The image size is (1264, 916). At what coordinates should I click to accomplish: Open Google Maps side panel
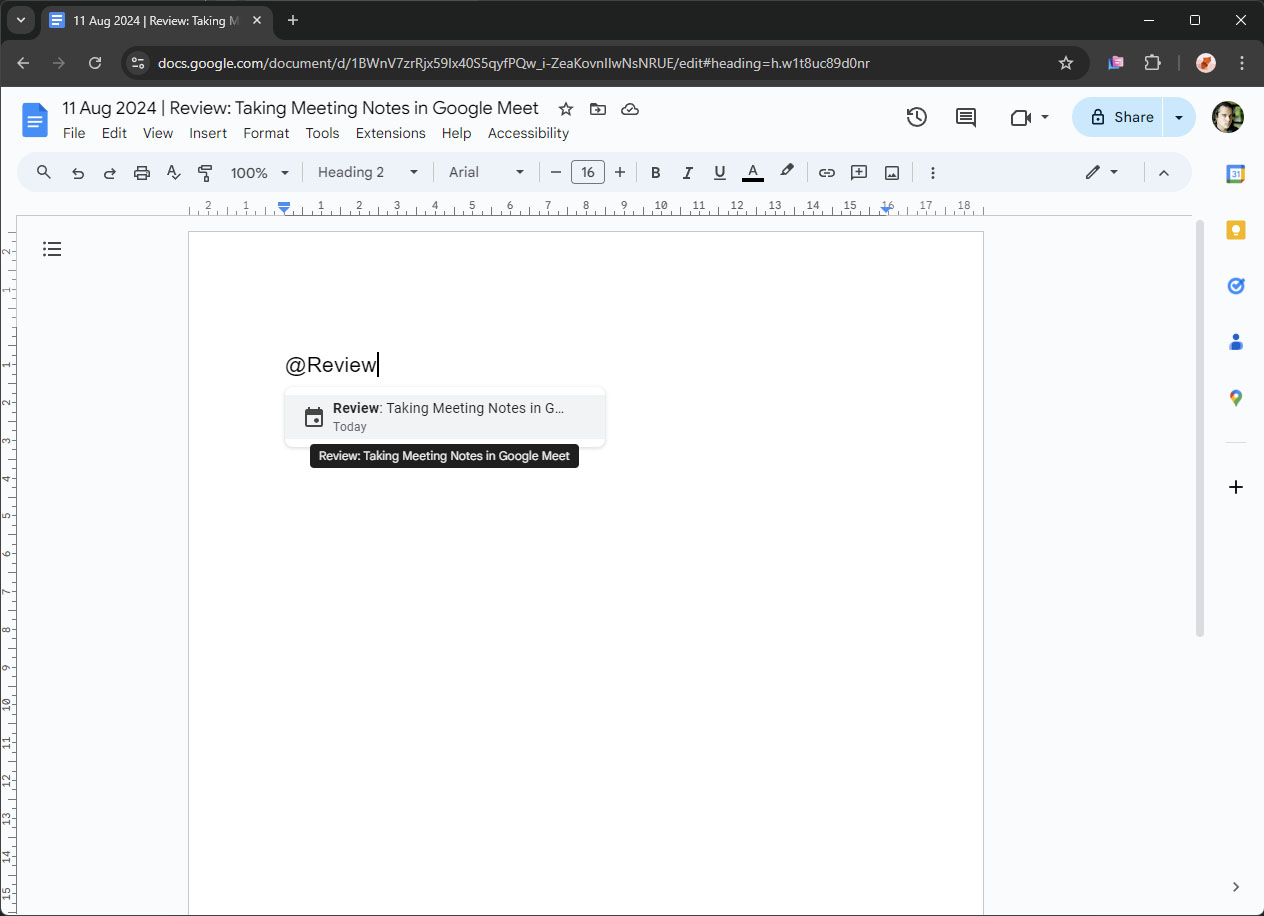(1236, 398)
